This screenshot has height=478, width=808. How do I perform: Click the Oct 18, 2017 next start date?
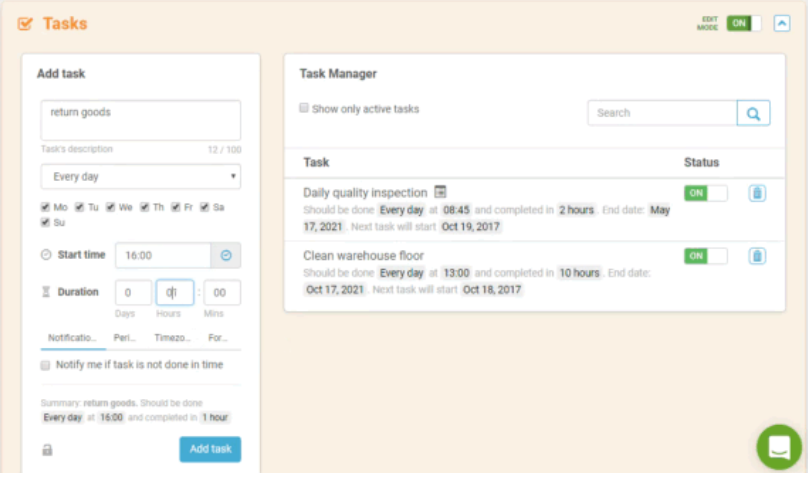(492, 289)
